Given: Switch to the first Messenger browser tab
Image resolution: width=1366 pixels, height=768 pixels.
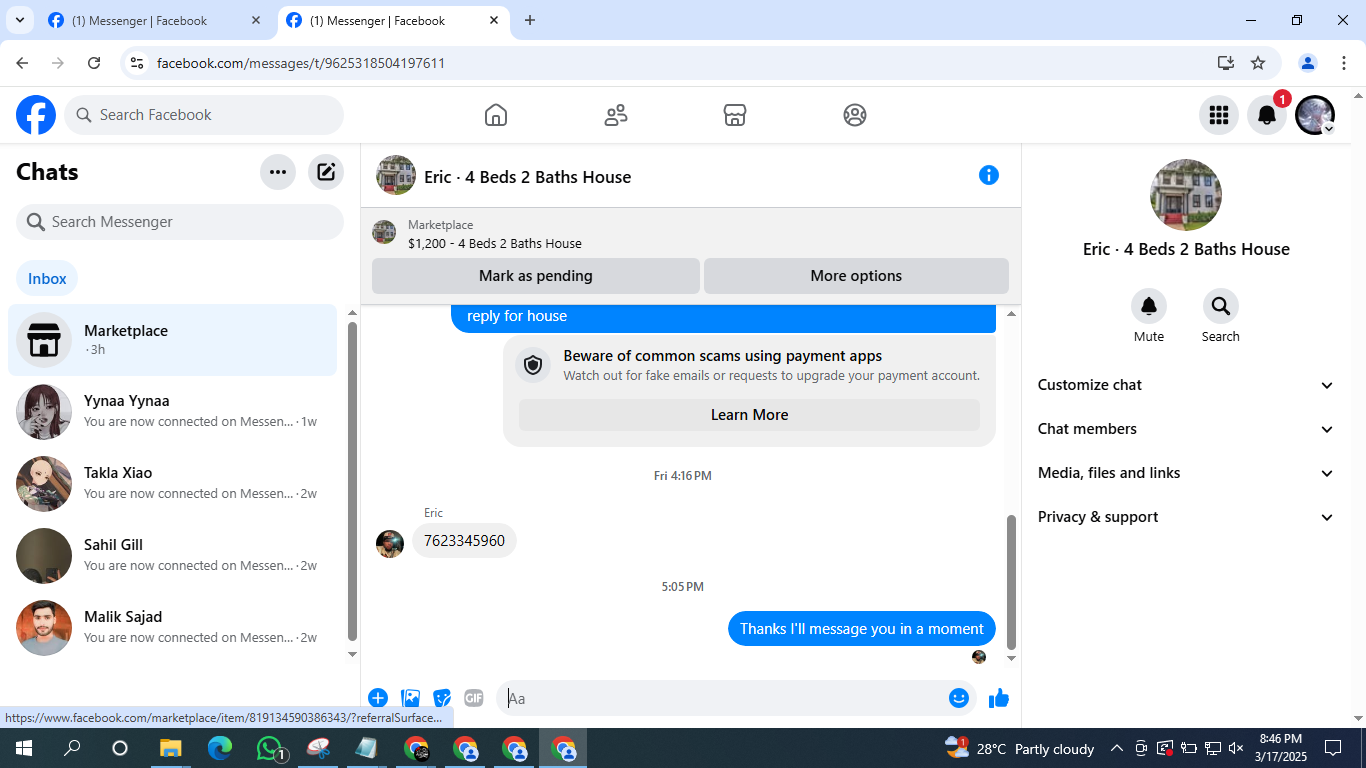Looking at the screenshot, I should click(x=156, y=20).
